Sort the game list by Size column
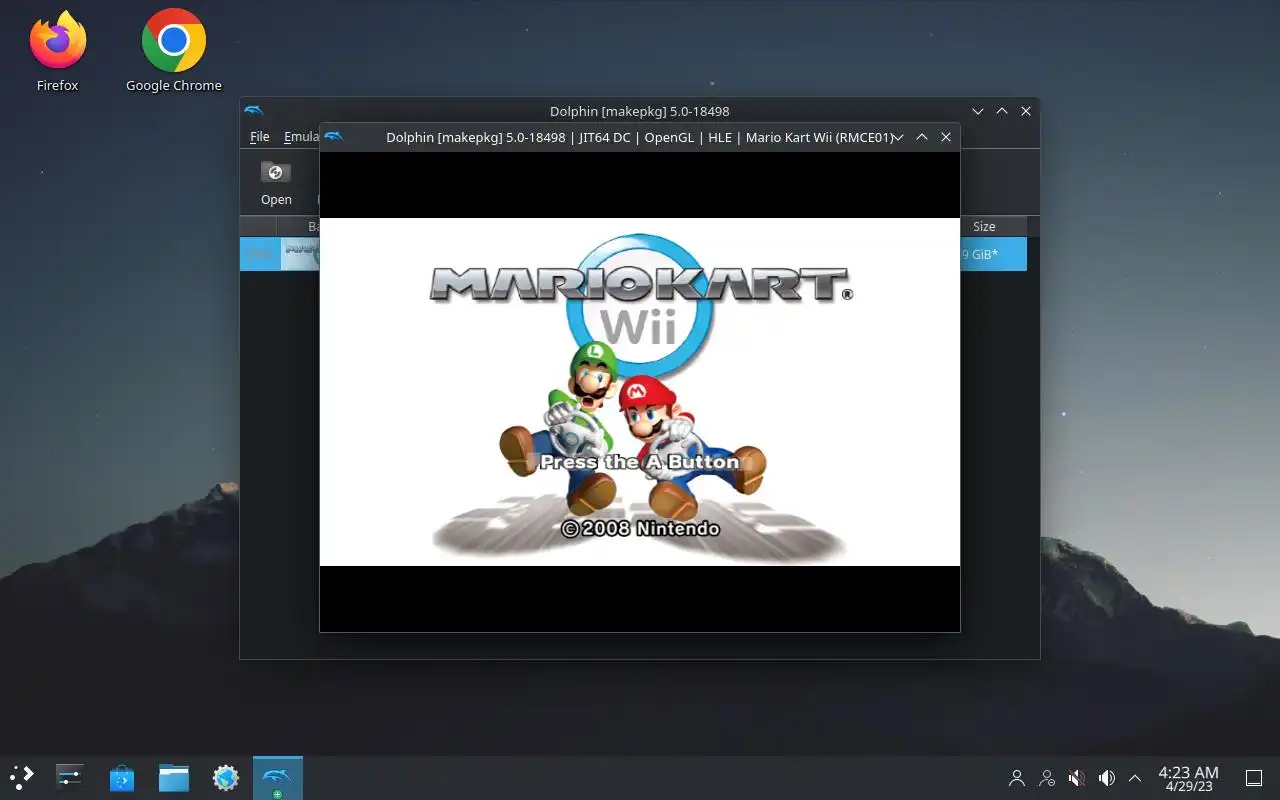Screen dimensions: 1280x800 click(x=984, y=226)
